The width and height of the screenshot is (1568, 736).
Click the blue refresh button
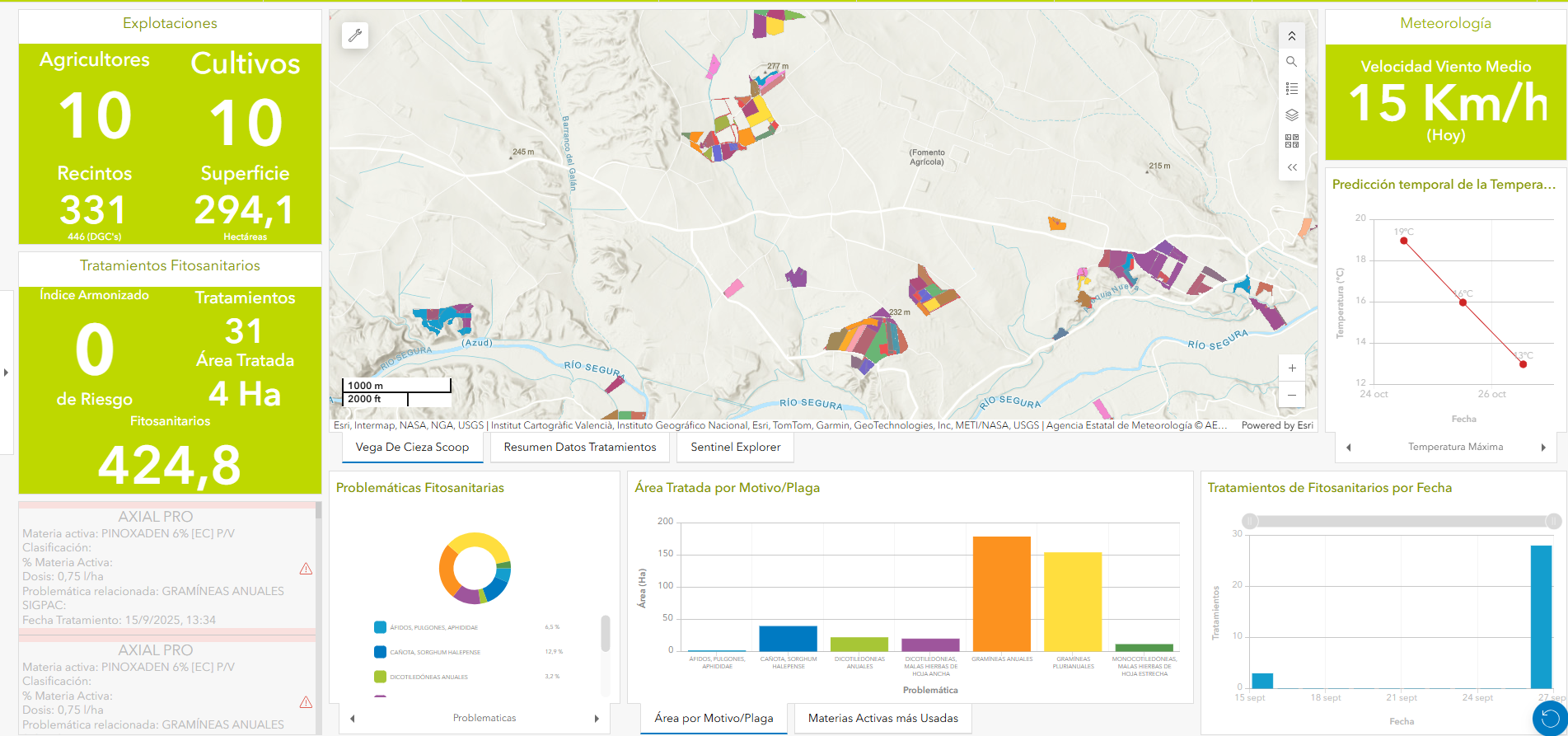(1549, 718)
